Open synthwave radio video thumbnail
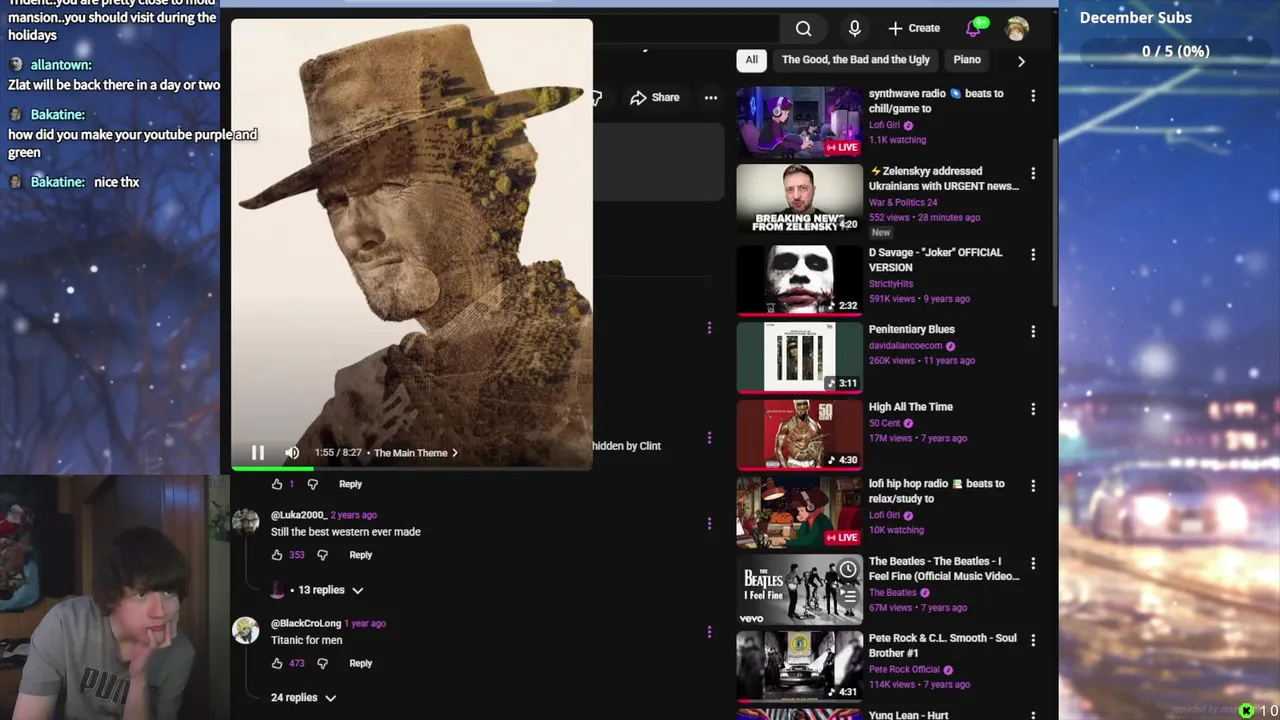 point(799,122)
